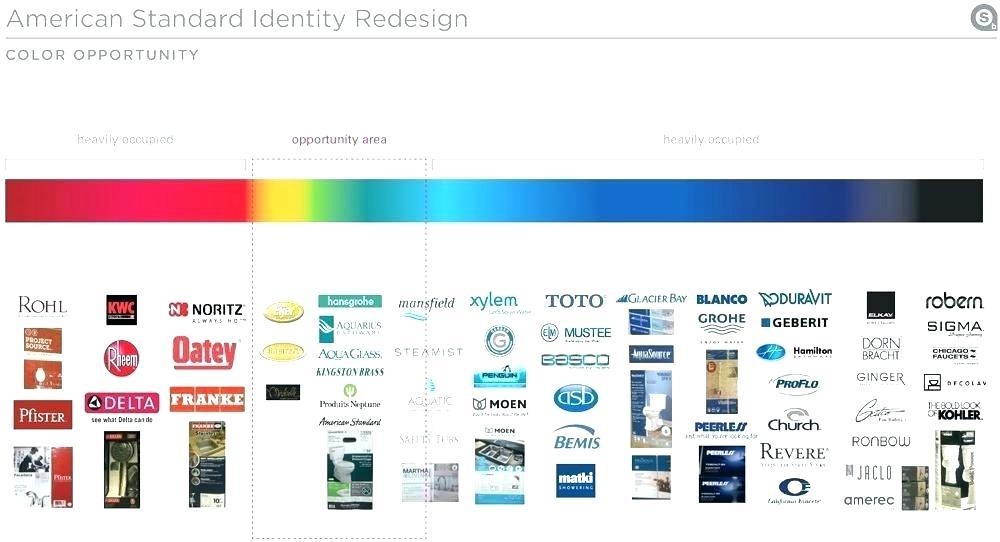
Task: Click the Sigma logo
Action: [x=955, y=327]
